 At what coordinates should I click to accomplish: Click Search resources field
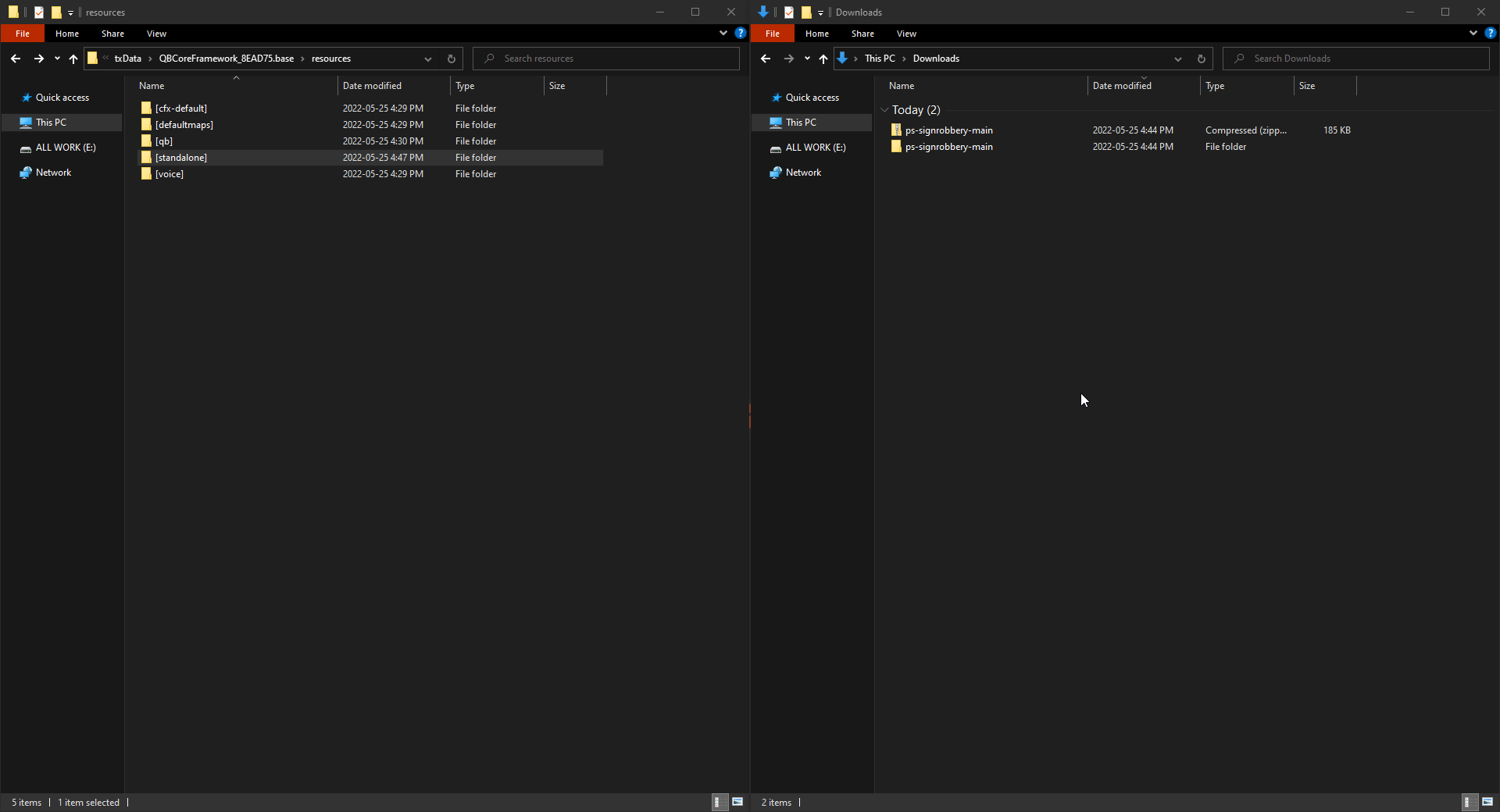pos(606,59)
